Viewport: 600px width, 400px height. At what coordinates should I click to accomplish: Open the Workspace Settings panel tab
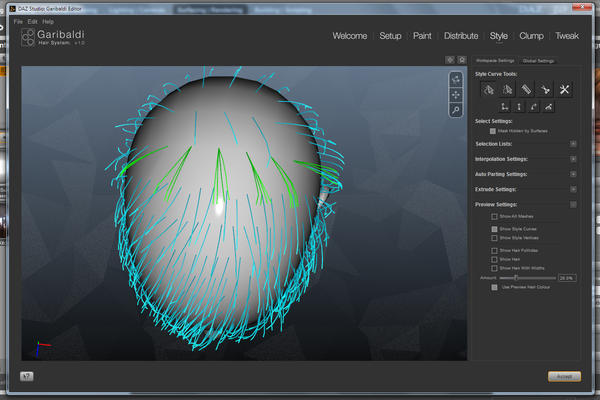coord(495,60)
